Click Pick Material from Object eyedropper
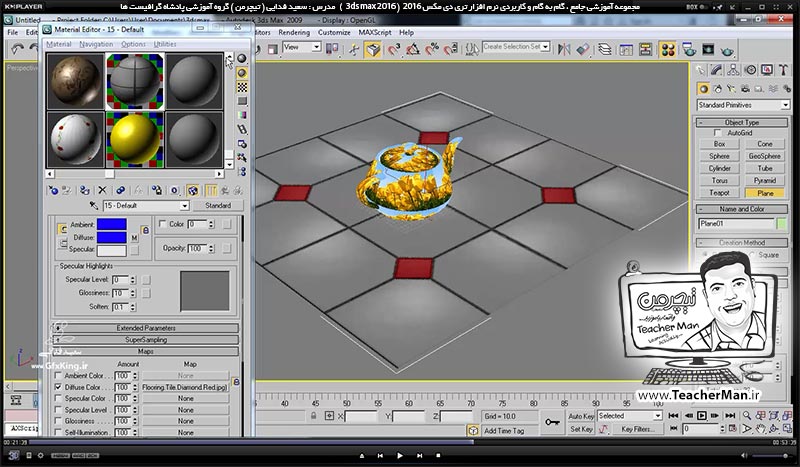This screenshot has width=800, height=467. [x=94, y=205]
